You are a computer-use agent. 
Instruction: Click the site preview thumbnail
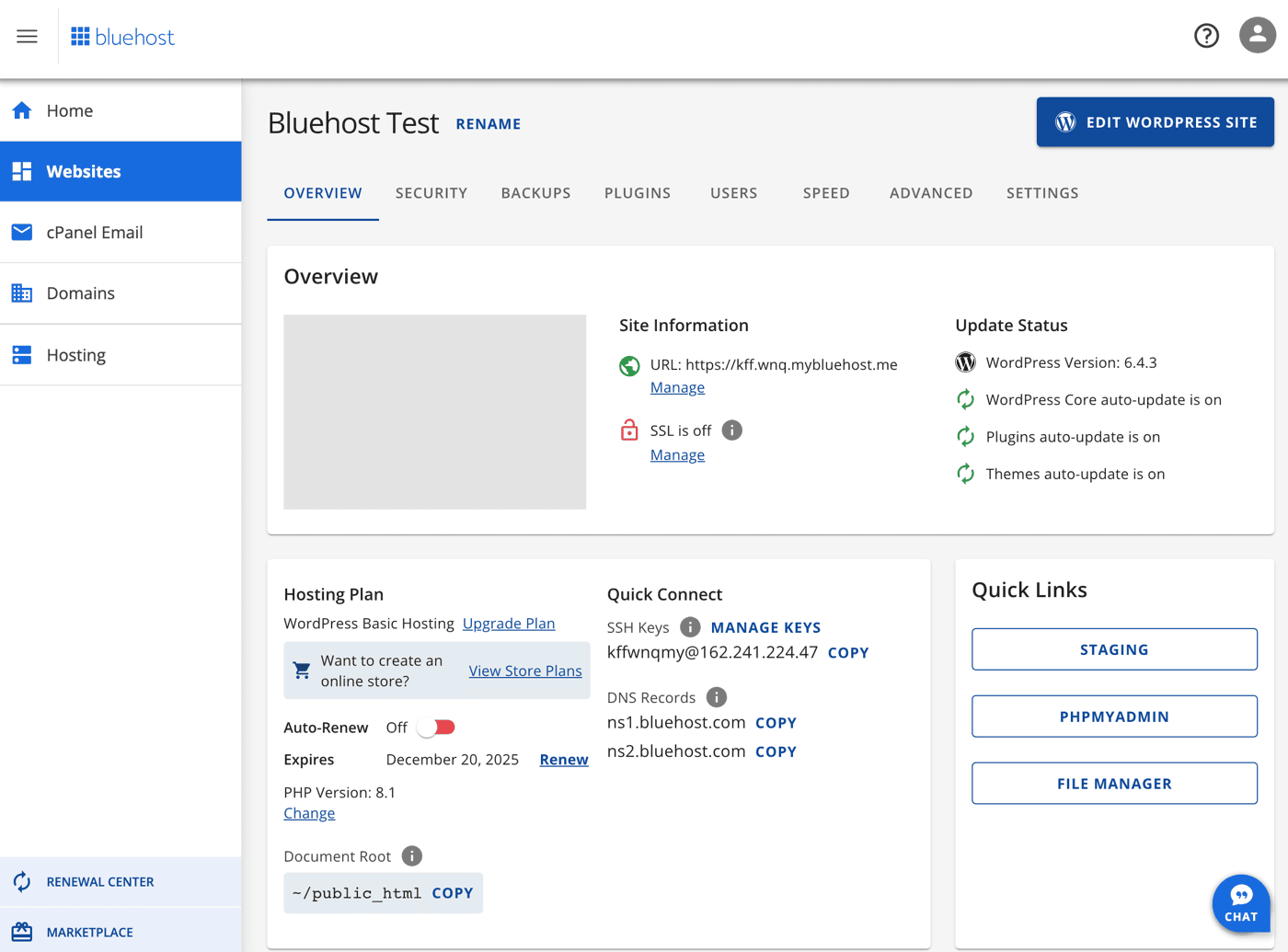(434, 412)
